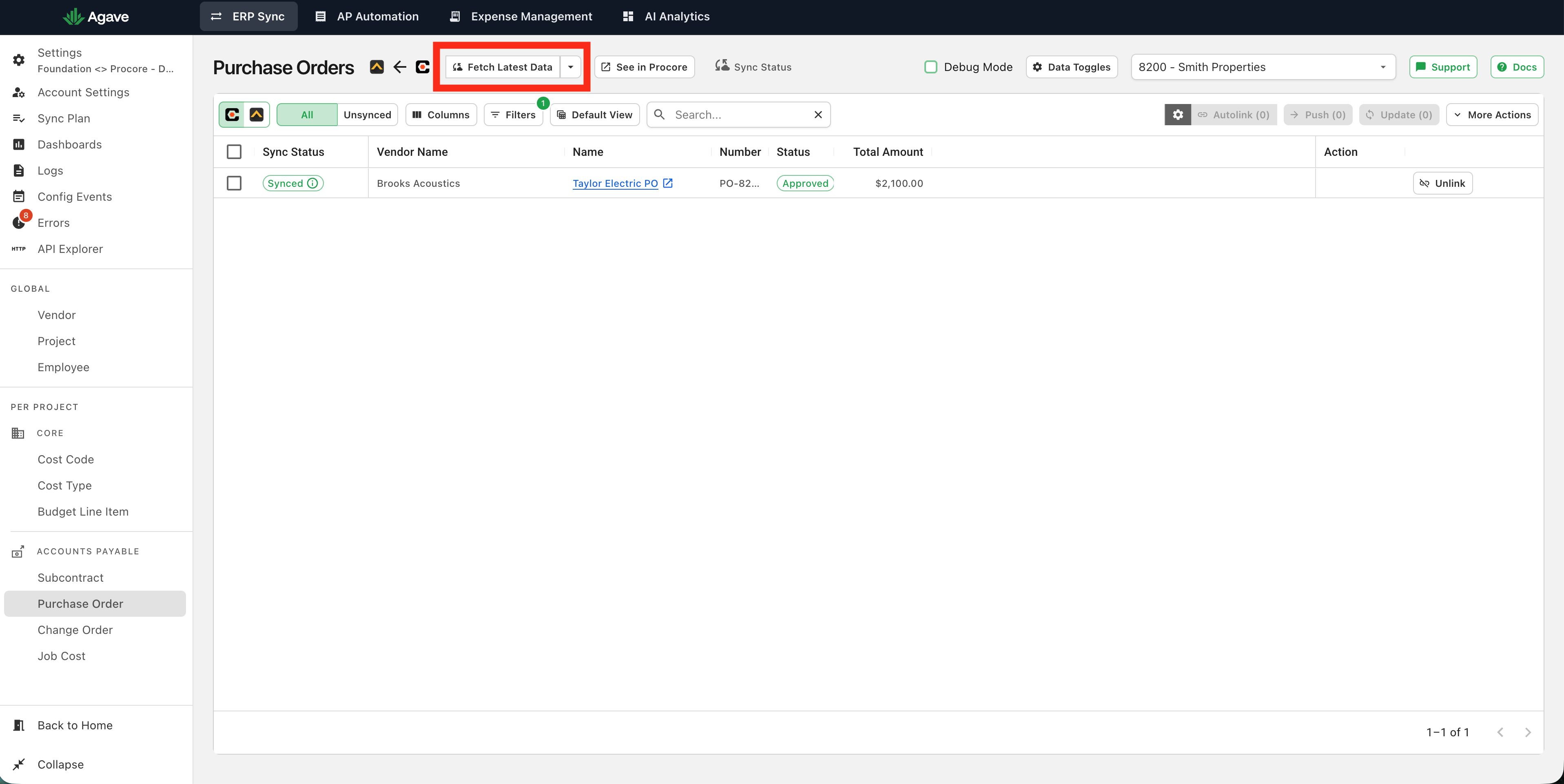Image resolution: width=1564 pixels, height=784 pixels.
Task: Click Fetch Latest Data button
Action: point(503,67)
